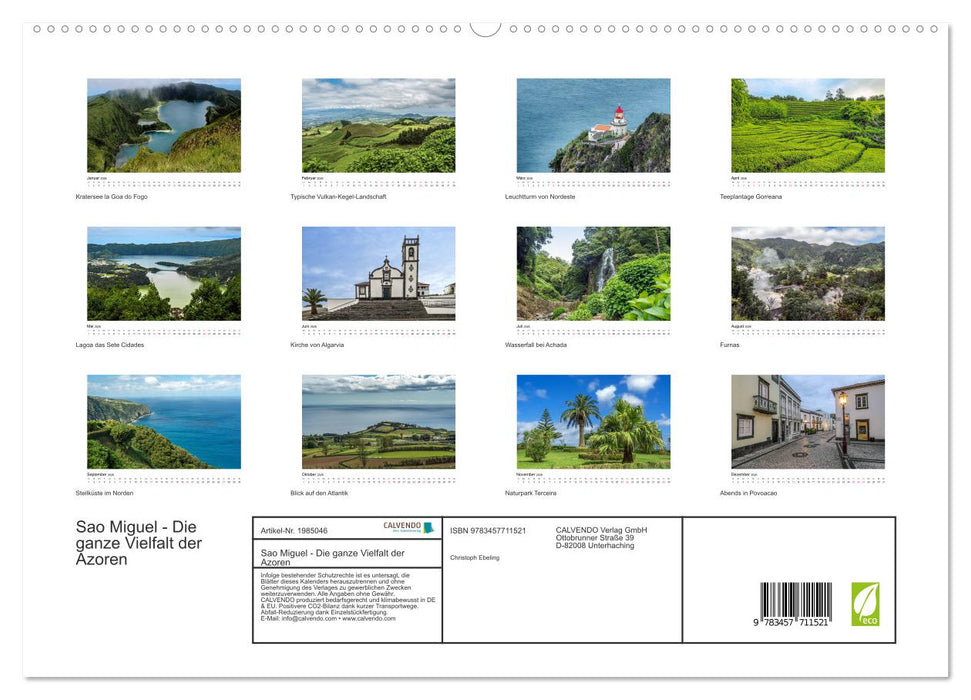Image resolution: width=971 pixels, height=700 pixels.
Task: Click the Wasserfall bei Achada caption
Action: click(x=535, y=344)
